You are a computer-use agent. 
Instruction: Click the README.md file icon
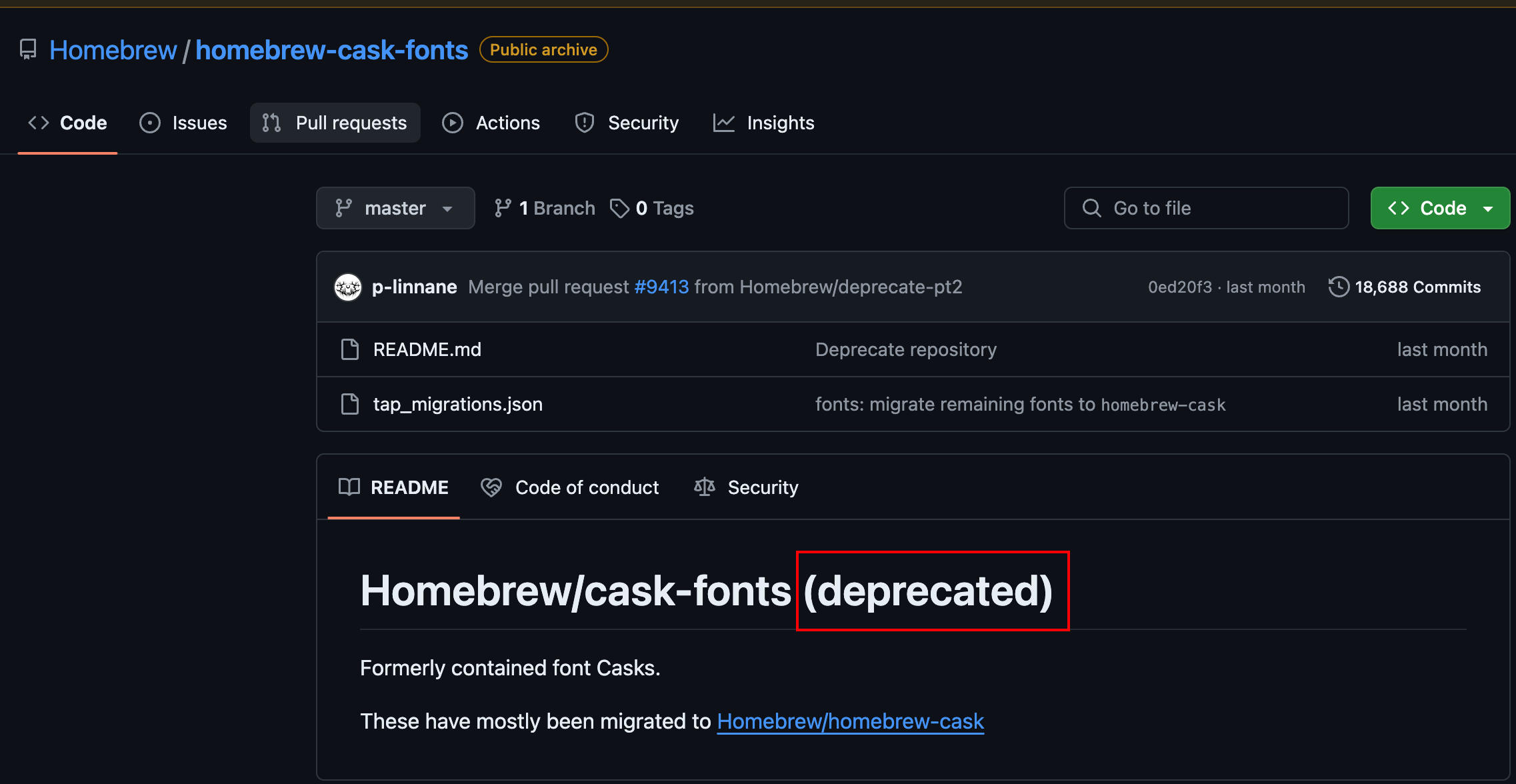click(350, 349)
